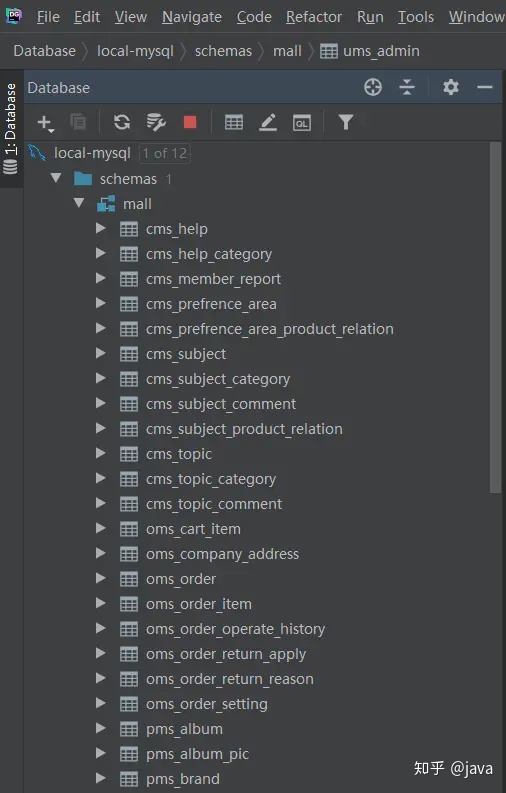Open the File menu
This screenshot has width=506, height=793.
coord(48,17)
